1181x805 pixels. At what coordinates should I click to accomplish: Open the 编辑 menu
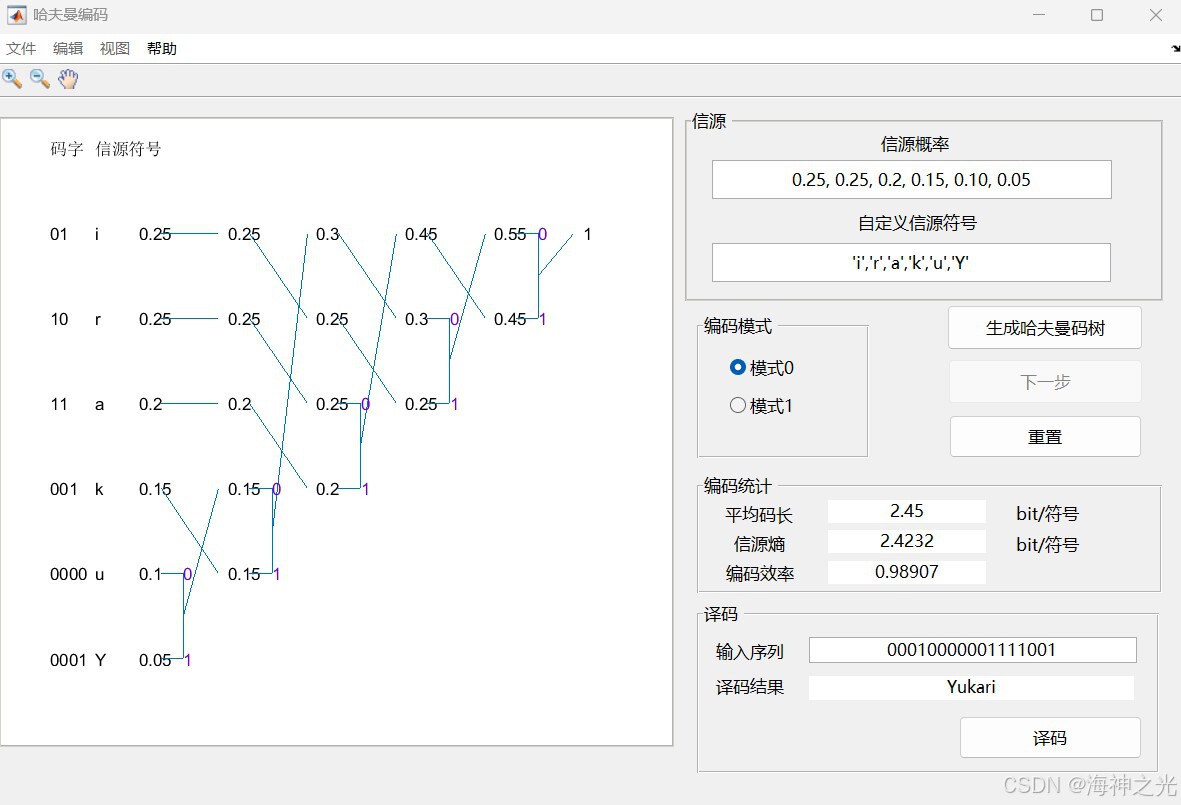[68, 48]
